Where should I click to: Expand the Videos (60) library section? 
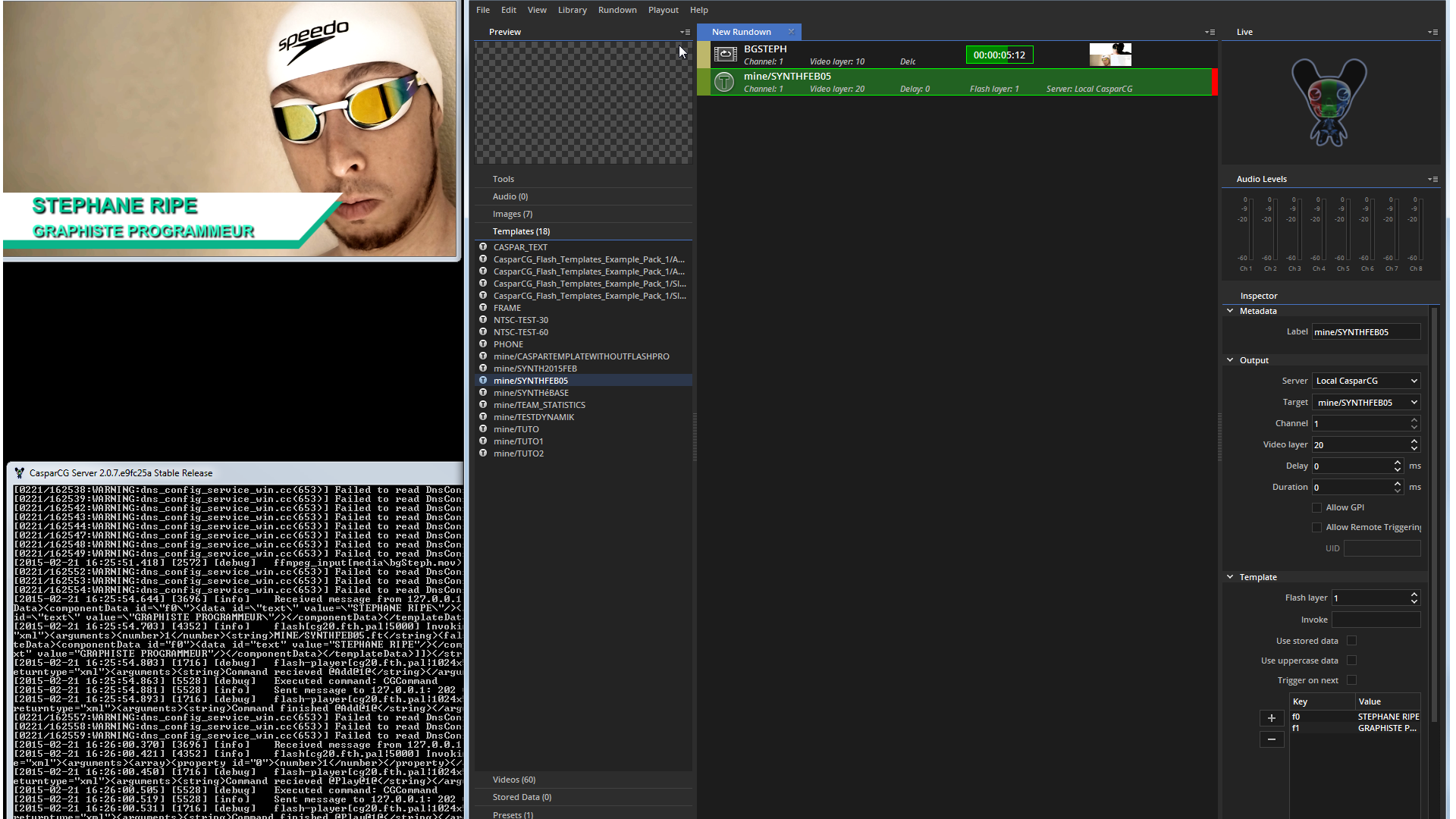pyautogui.click(x=583, y=780)
